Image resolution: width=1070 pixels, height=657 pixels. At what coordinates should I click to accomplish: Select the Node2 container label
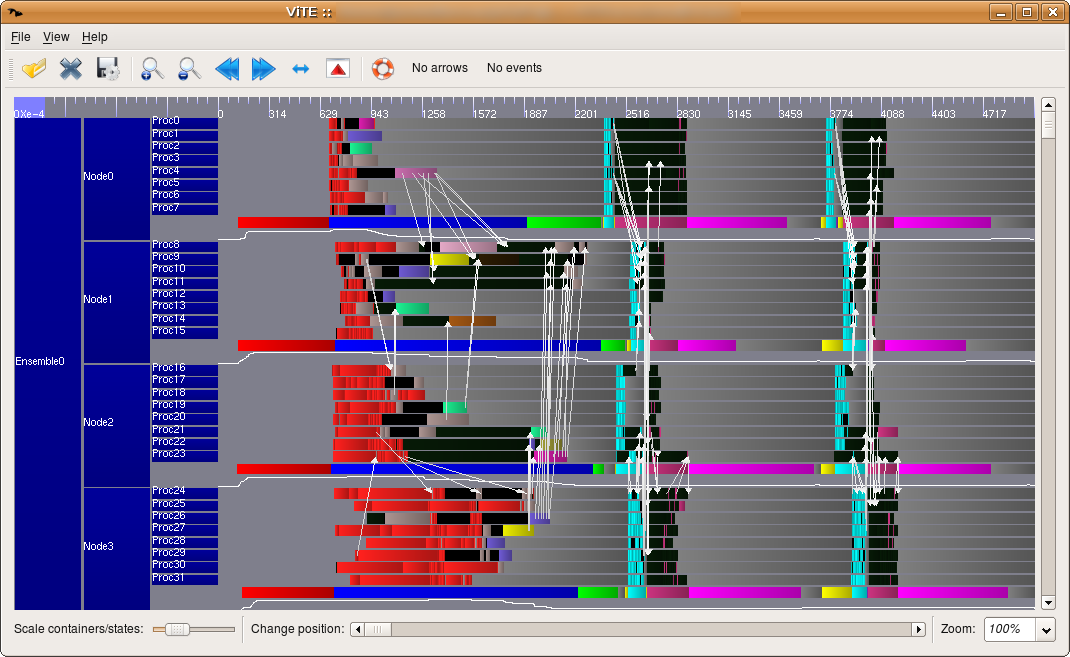tap(98, 423)
